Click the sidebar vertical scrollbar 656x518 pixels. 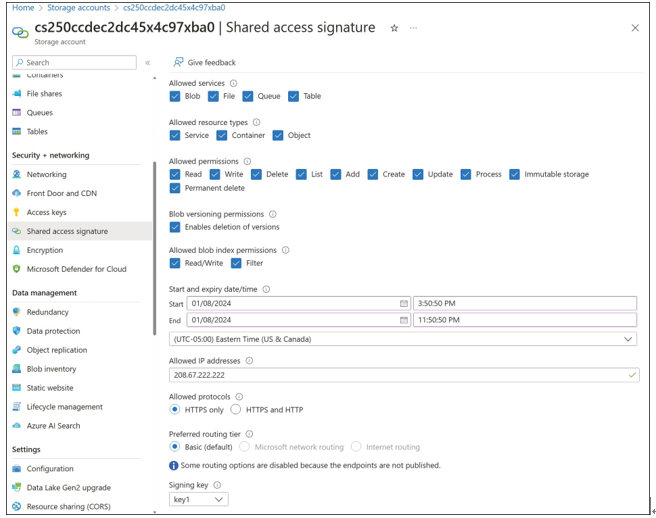pyautogui.click(x=154, y=248)
